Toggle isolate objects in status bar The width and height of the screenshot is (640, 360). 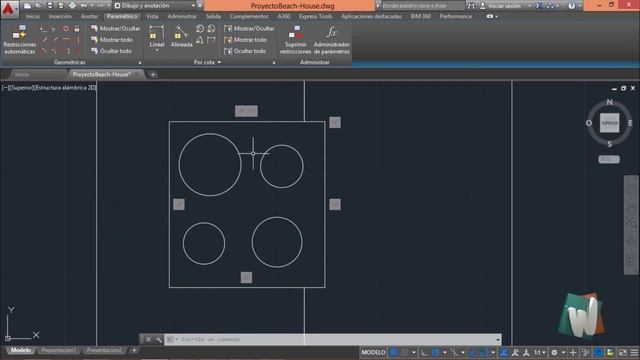[x=585, y=352]
